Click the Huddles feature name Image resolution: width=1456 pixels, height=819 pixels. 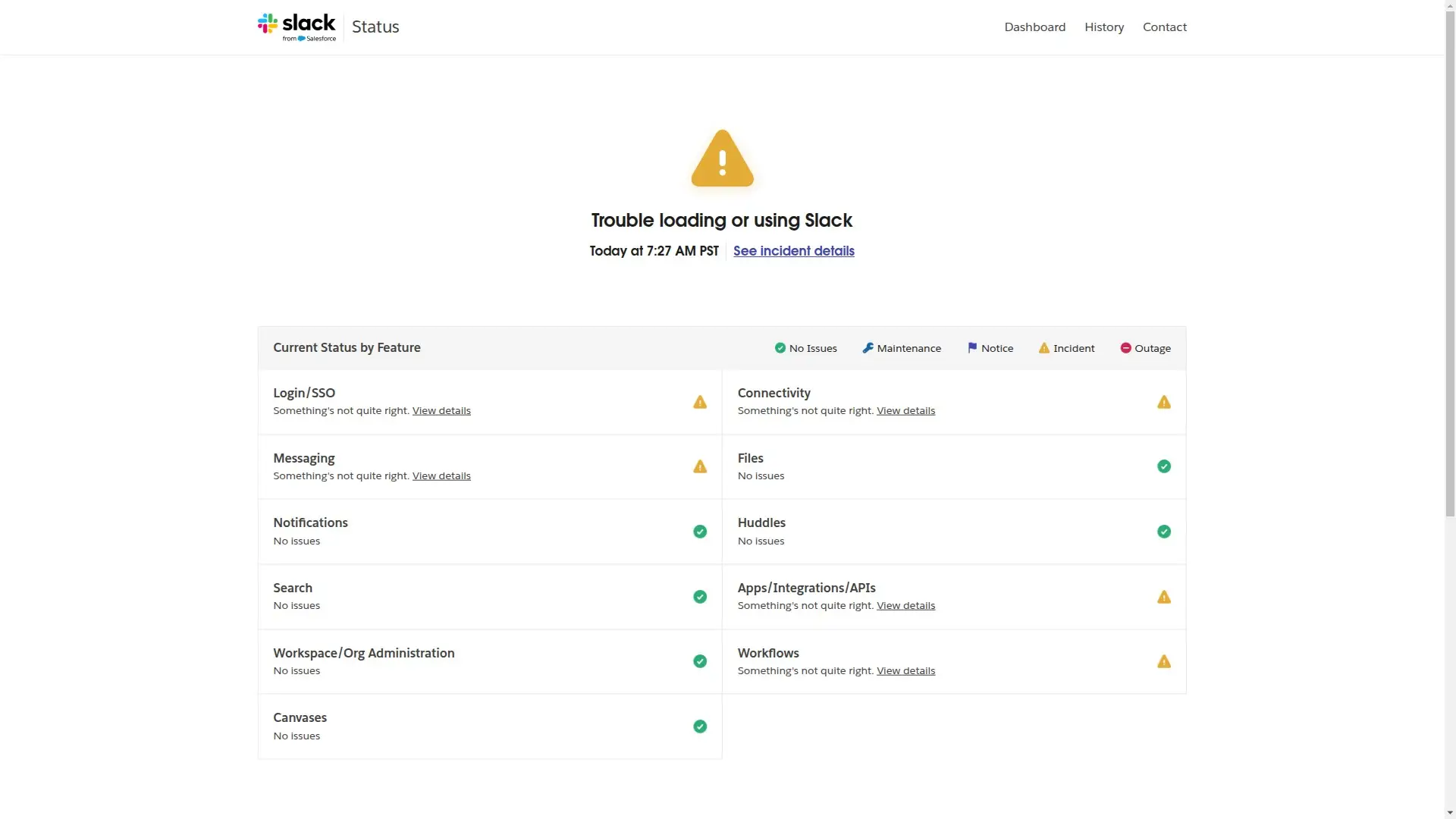coord(761,522)
